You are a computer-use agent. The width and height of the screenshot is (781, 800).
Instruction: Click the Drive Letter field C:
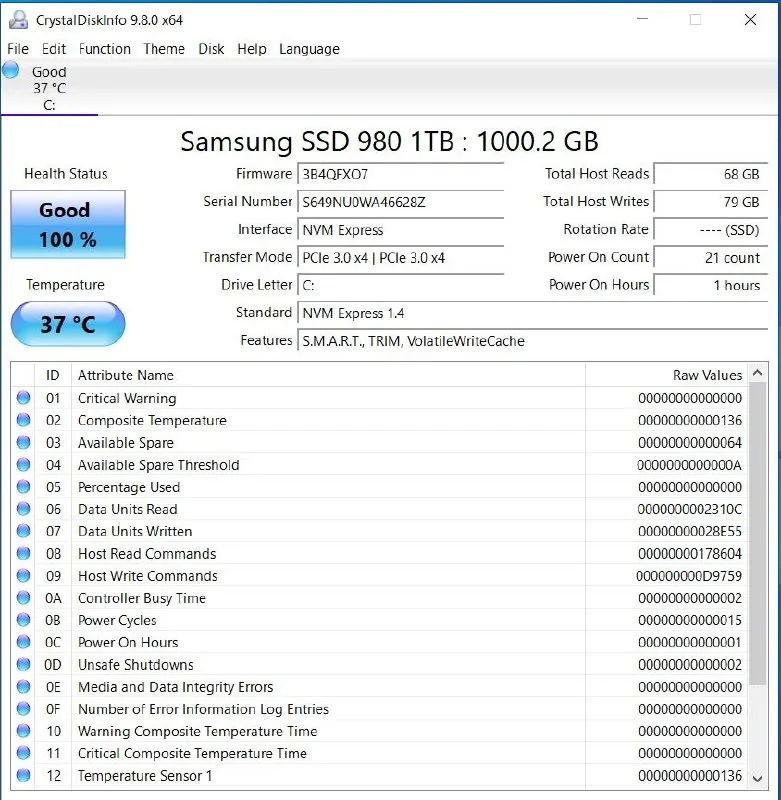point(400,285)
